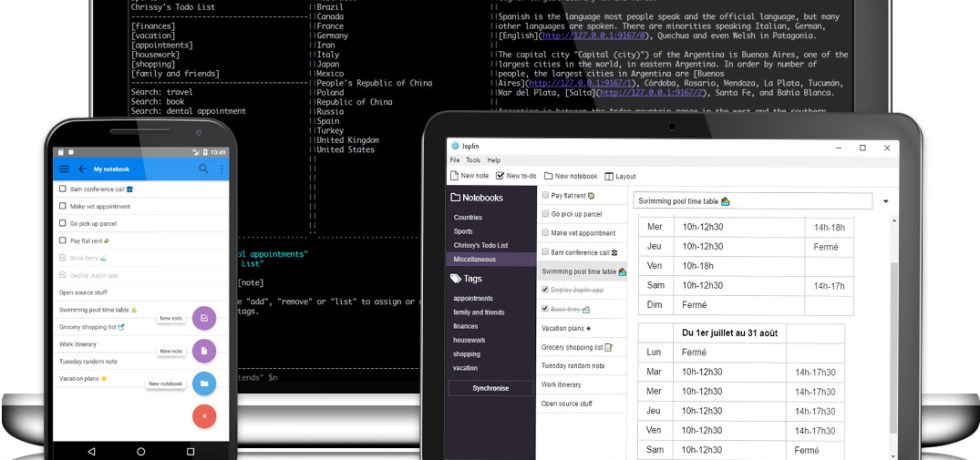Uncheck the Deploy Joplin app to-do on desktop
980x460 pixels.
(545, 290)
